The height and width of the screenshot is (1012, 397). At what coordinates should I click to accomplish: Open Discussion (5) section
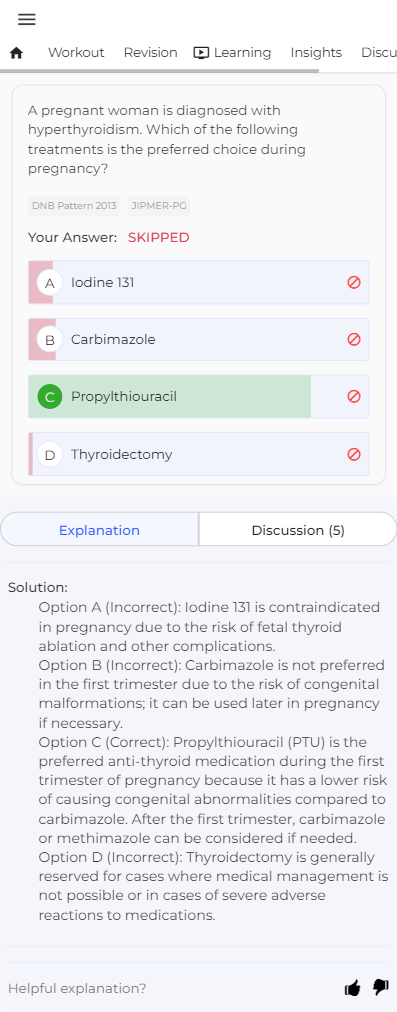[x=298, y=530]
